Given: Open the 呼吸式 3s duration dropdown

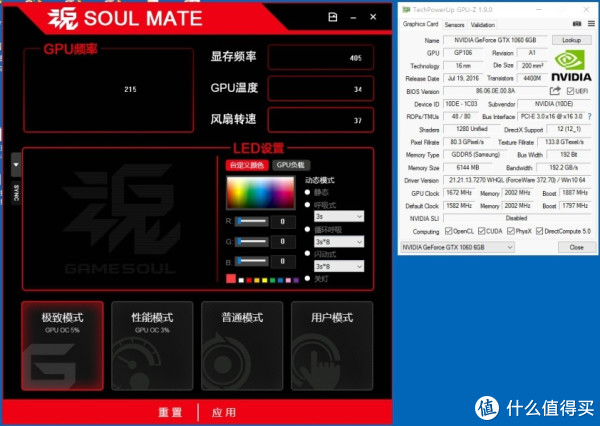Looking at the screenshot, I should [x=338, y=216].
